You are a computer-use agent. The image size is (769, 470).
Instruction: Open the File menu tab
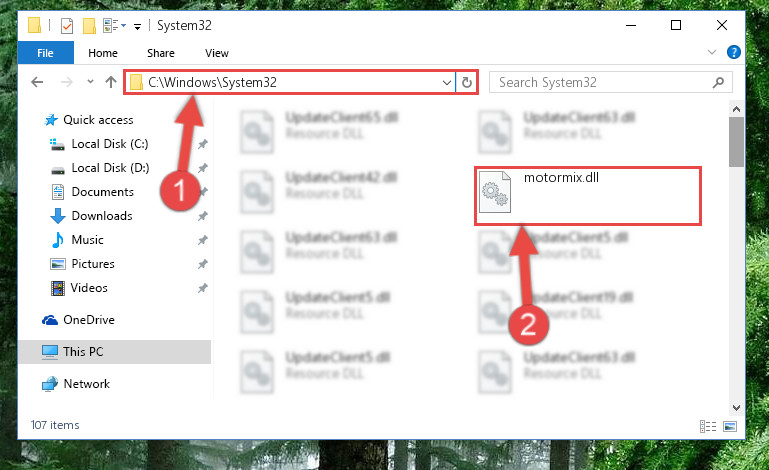46,53
